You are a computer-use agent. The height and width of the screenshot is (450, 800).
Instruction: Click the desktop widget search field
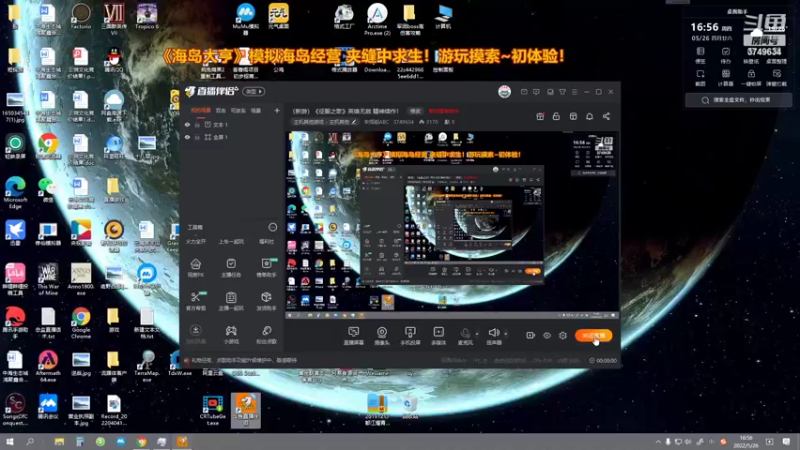[739, 100]
